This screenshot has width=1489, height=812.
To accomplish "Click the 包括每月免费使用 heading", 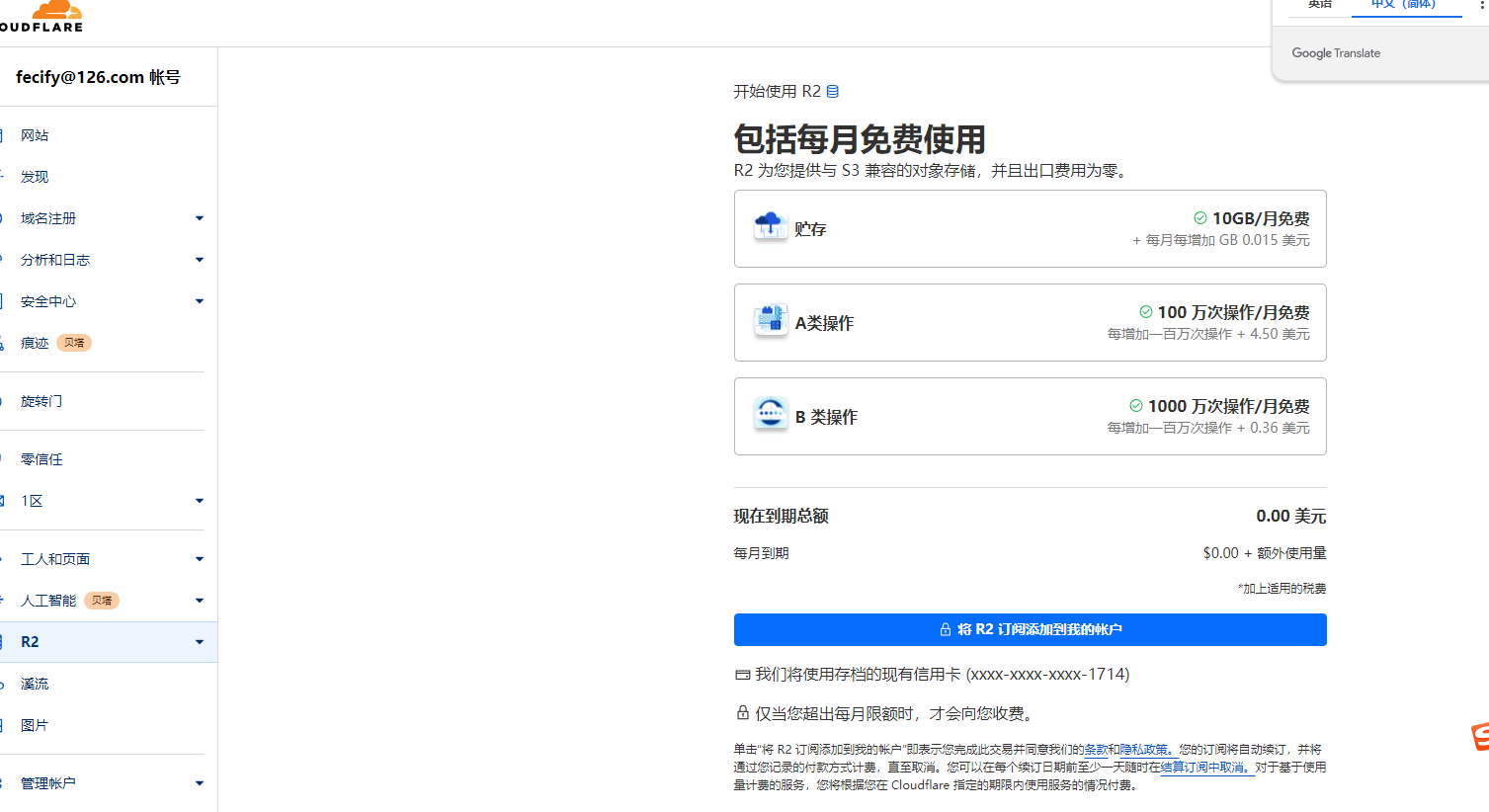I will pyautogui.click(x=860, y=139).
